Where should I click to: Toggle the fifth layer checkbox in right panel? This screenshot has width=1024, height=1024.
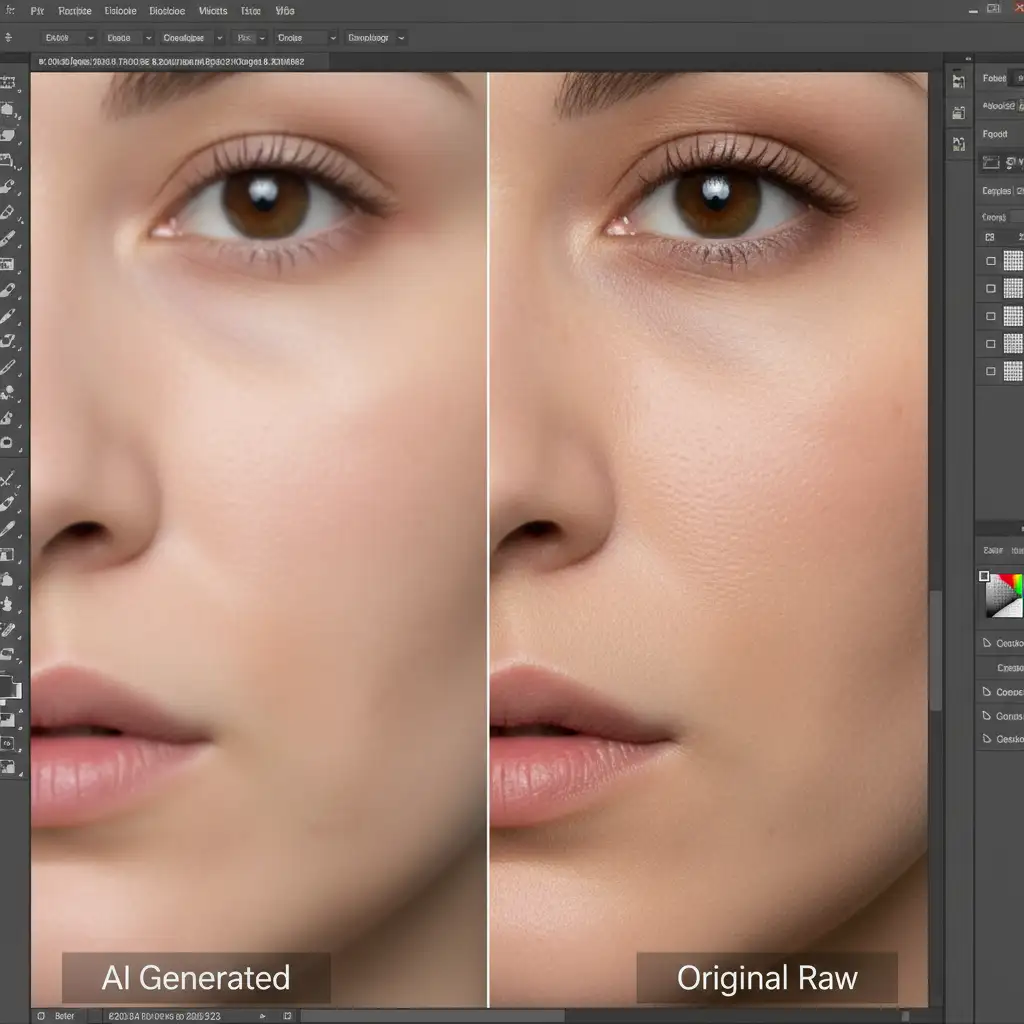[991, 371]
